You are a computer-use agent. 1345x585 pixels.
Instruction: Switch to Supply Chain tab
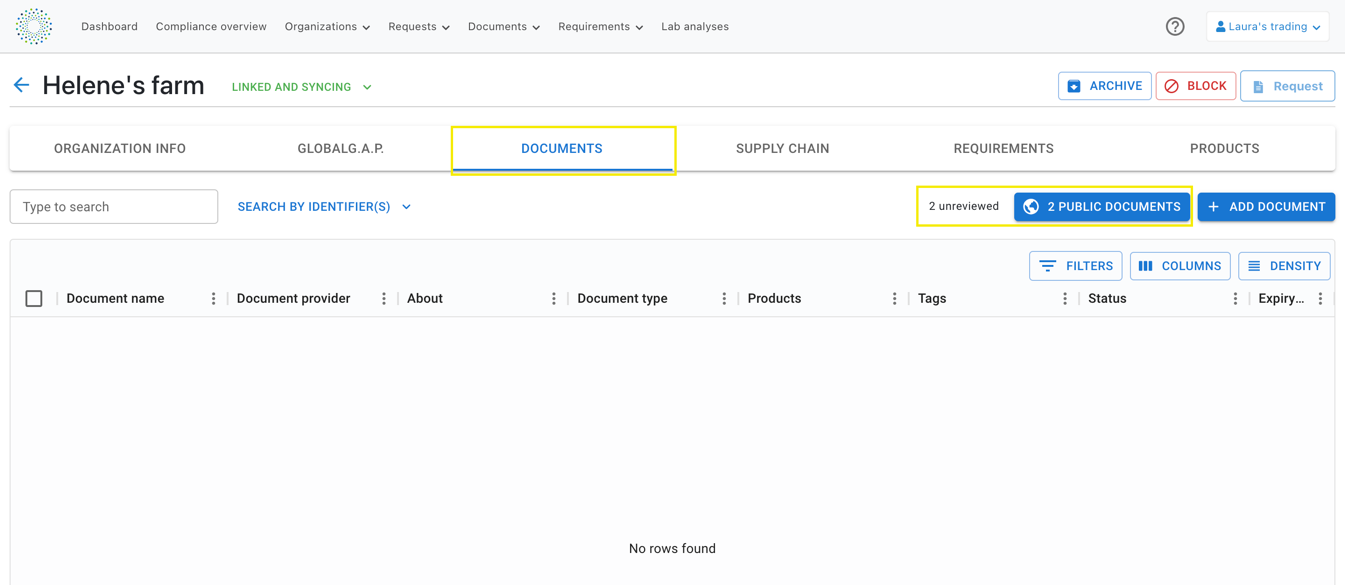click(x=783, y=149)
